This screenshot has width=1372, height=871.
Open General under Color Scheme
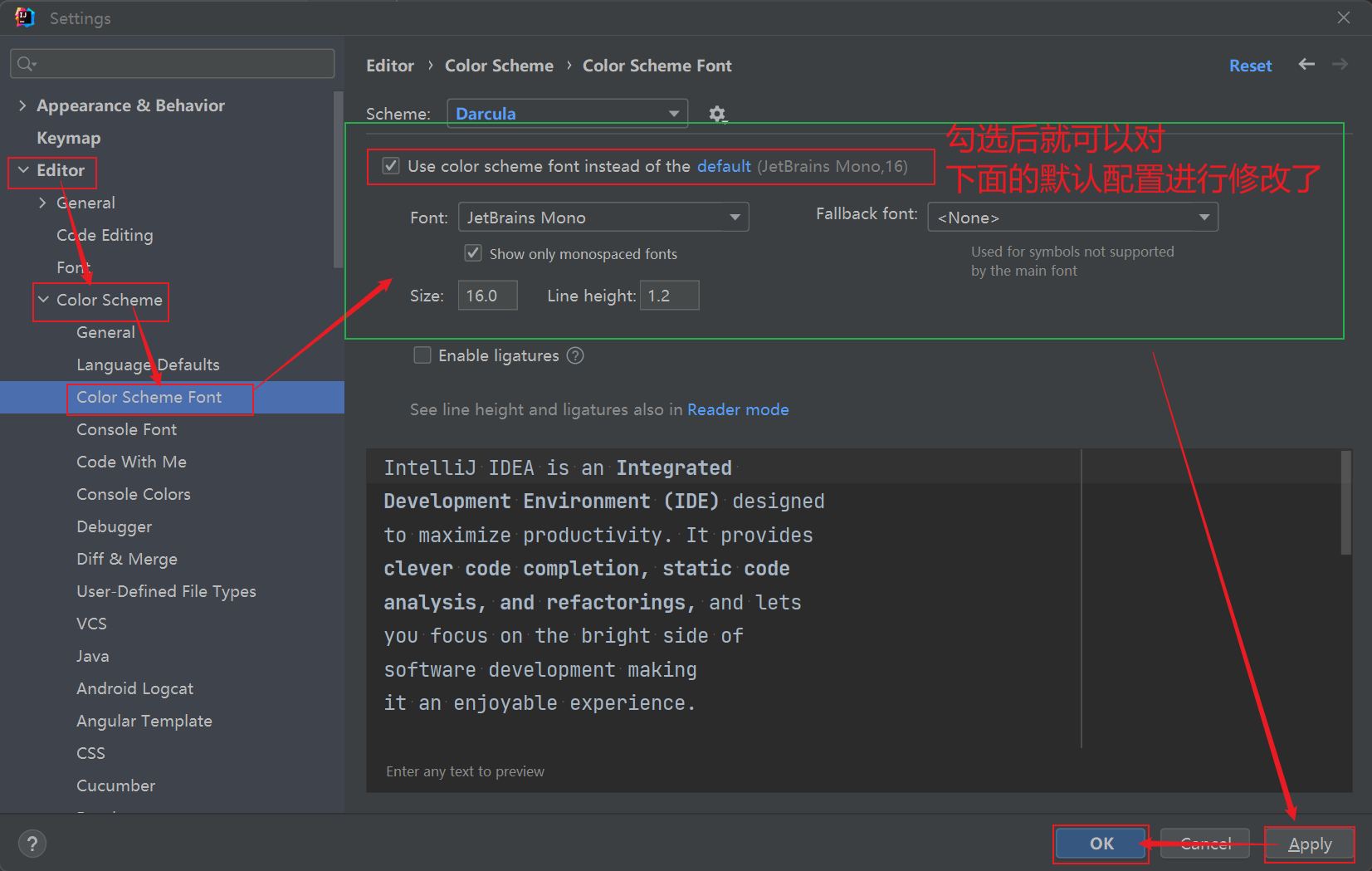[105, 332]
